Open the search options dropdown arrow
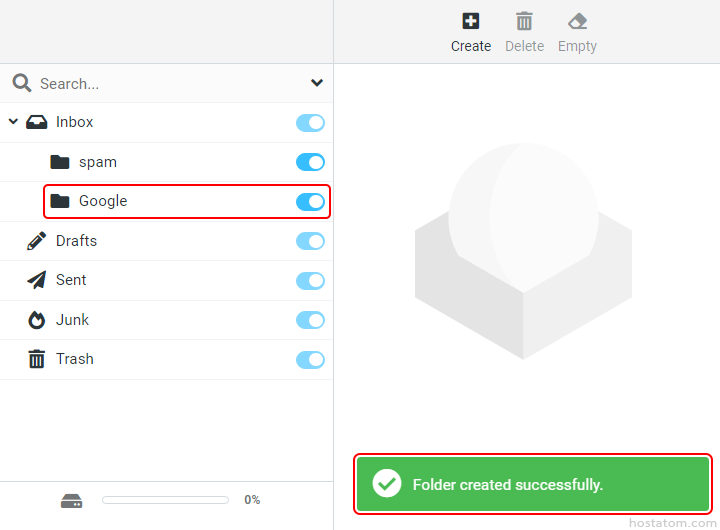720x530 pixels. [317, 83]
